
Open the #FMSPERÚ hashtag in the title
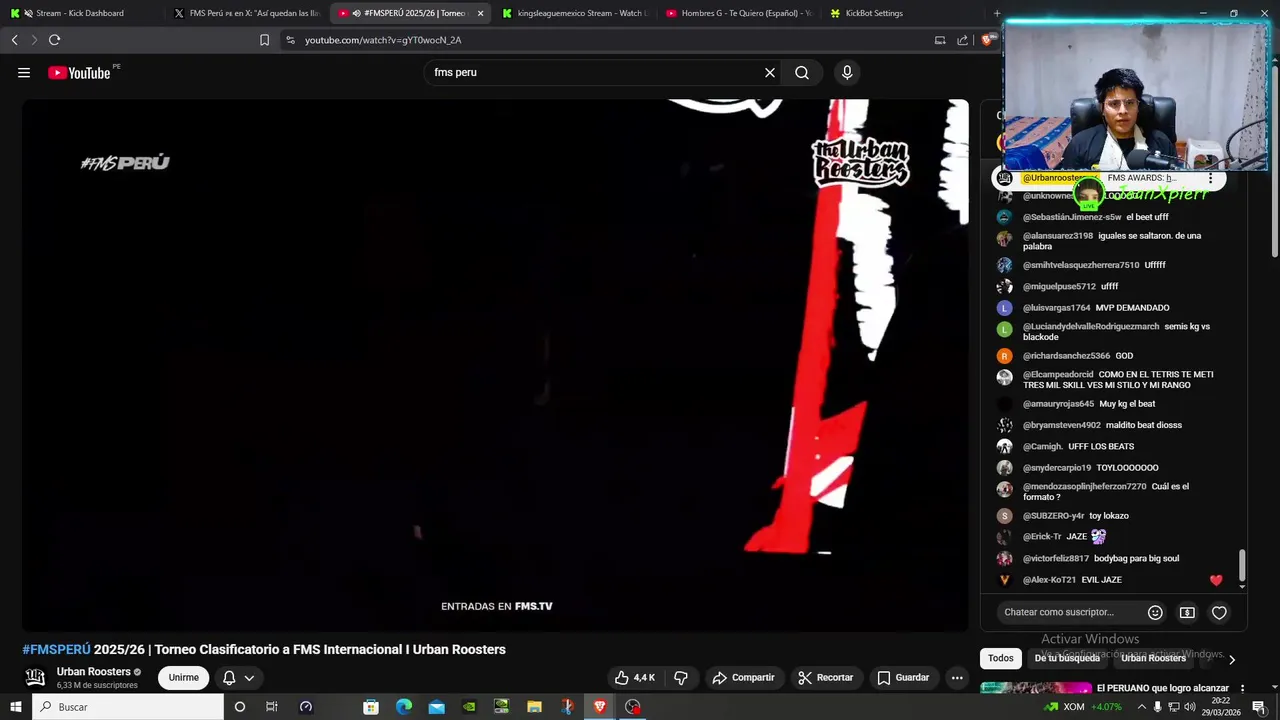pyautogui.click(x=56, y=649)
